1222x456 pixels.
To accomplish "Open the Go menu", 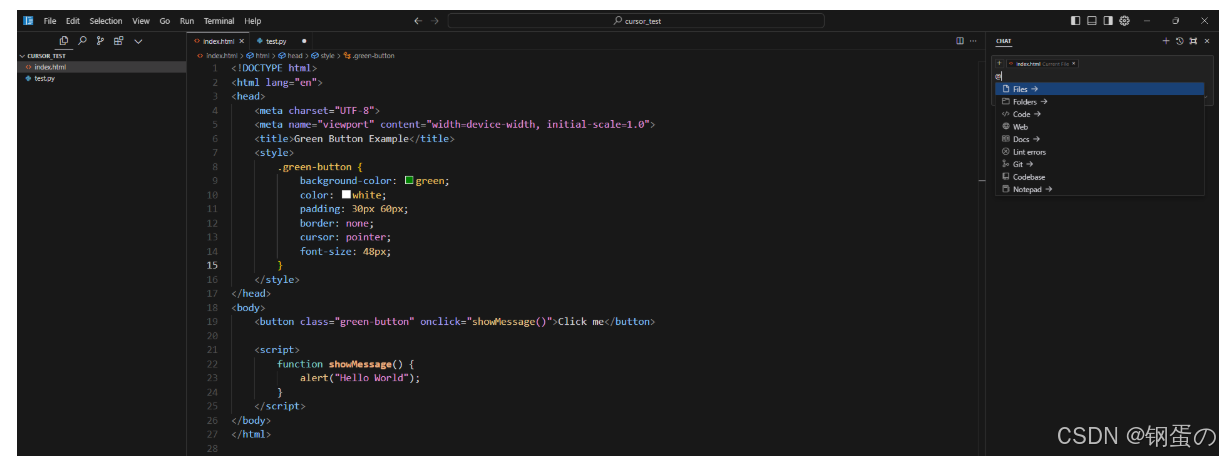I will (x=165, y=21).
